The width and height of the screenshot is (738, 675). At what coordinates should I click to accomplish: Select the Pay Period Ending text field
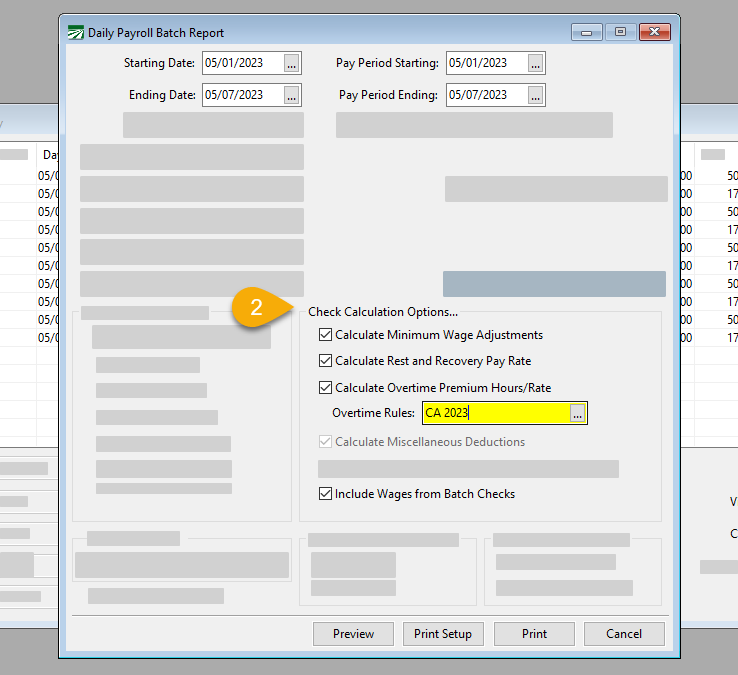click(485, 95)
